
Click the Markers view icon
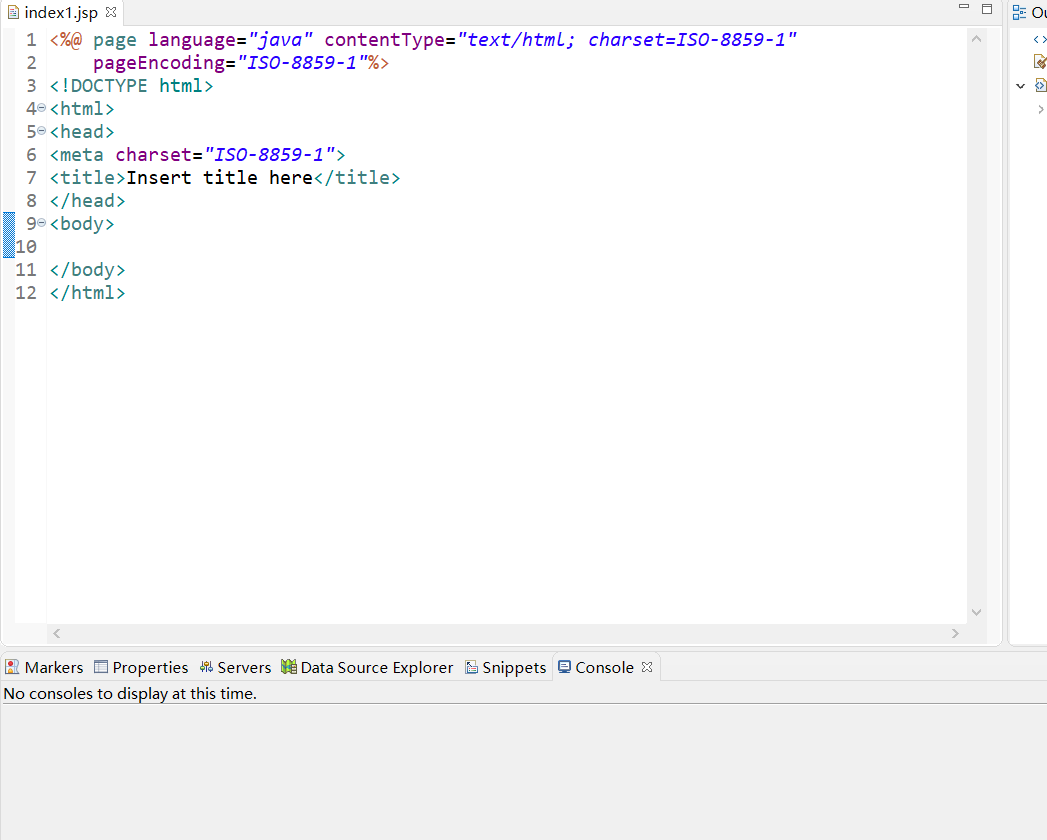12,666
